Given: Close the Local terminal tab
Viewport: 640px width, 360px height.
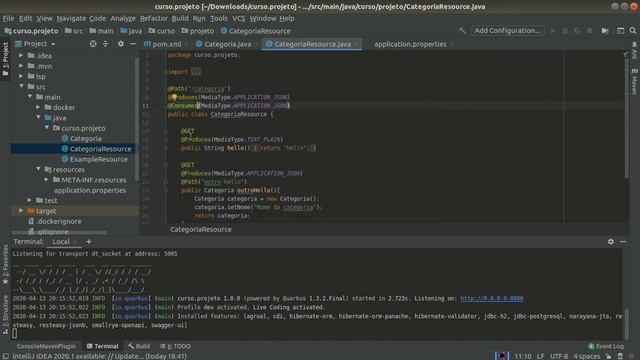Looking at the screenshot, I should (x=76, y=242).
